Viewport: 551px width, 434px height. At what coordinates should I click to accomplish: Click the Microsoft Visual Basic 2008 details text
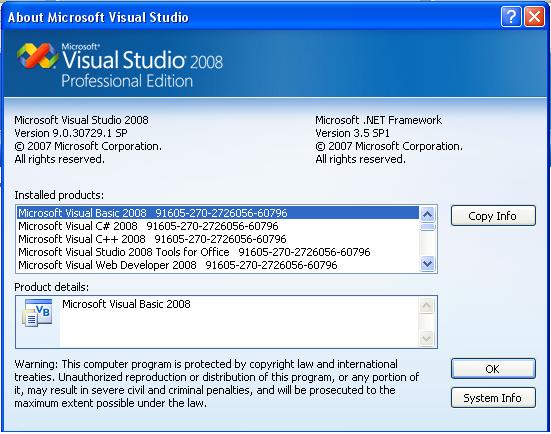click(x=126, y=304)
